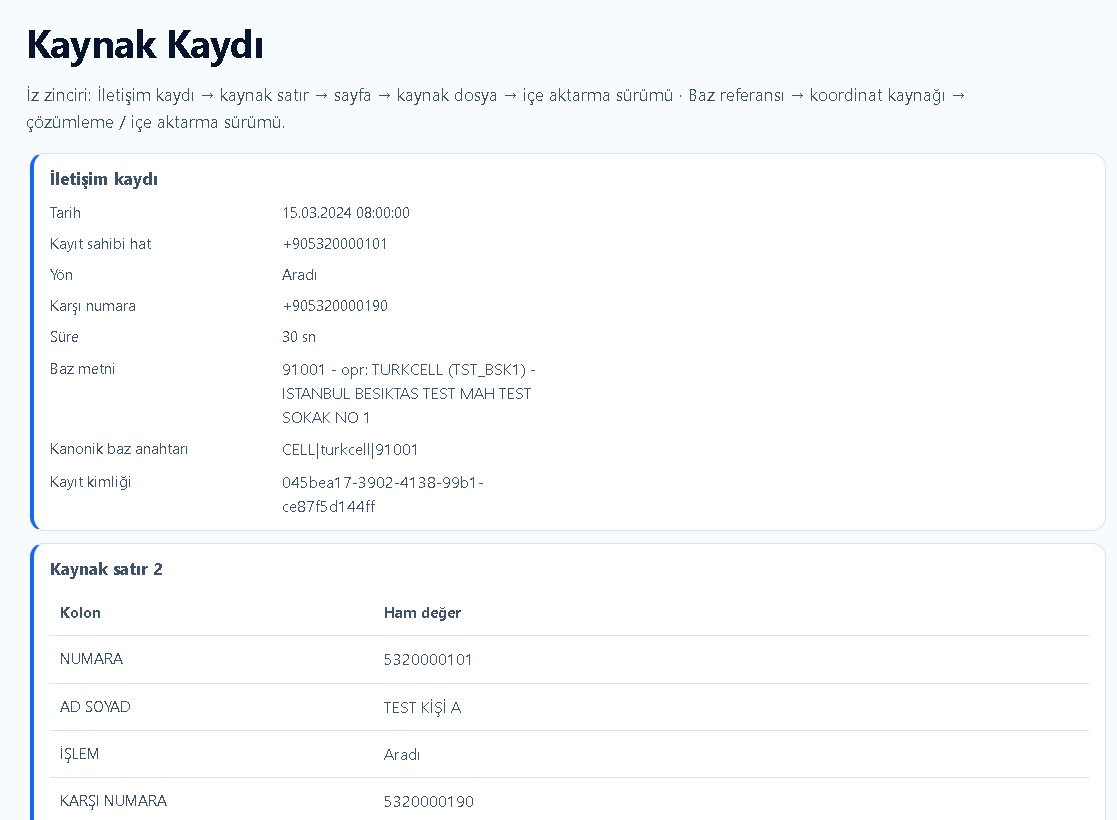Select the '91001 - opr: TURKCELL' base text
The height and width of the screenshot is (820, 1117).
409,393
